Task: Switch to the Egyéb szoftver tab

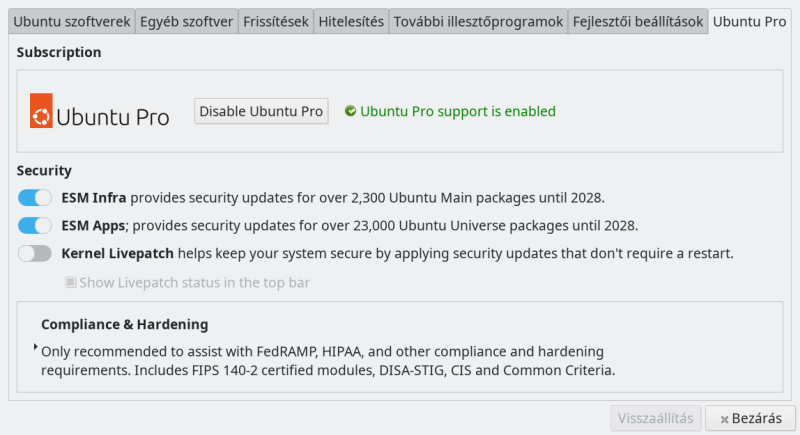Action: [186, 21]
